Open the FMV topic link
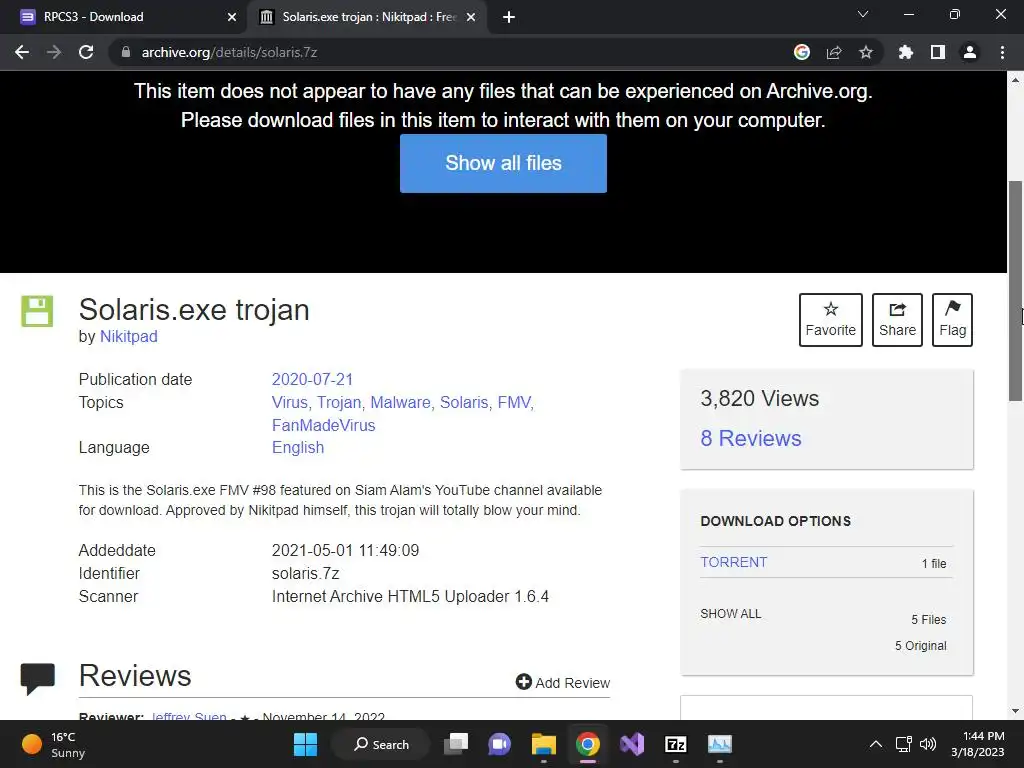The height and width of the screenshot is (768, 1024). 514,402
